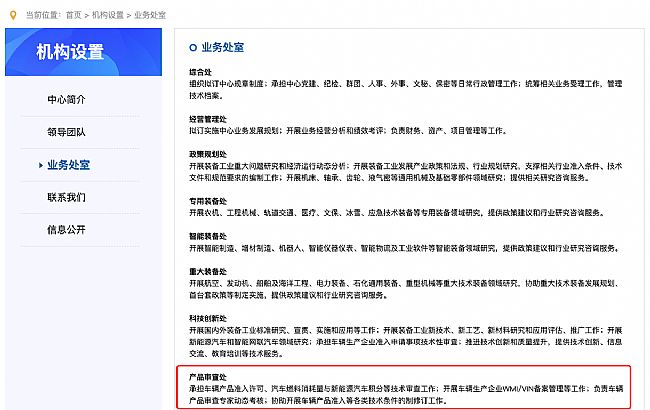
Task: Open 联系我们 in the sidebar
Action: (x=66, y=197)
